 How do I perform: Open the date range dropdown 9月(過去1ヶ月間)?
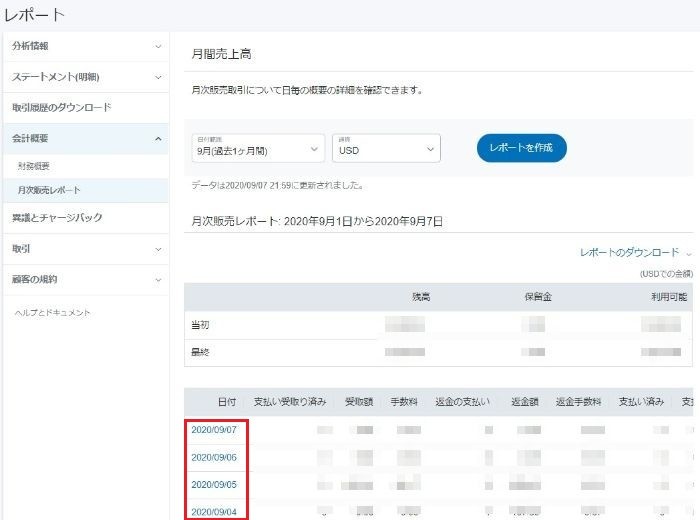click(258, 148)
